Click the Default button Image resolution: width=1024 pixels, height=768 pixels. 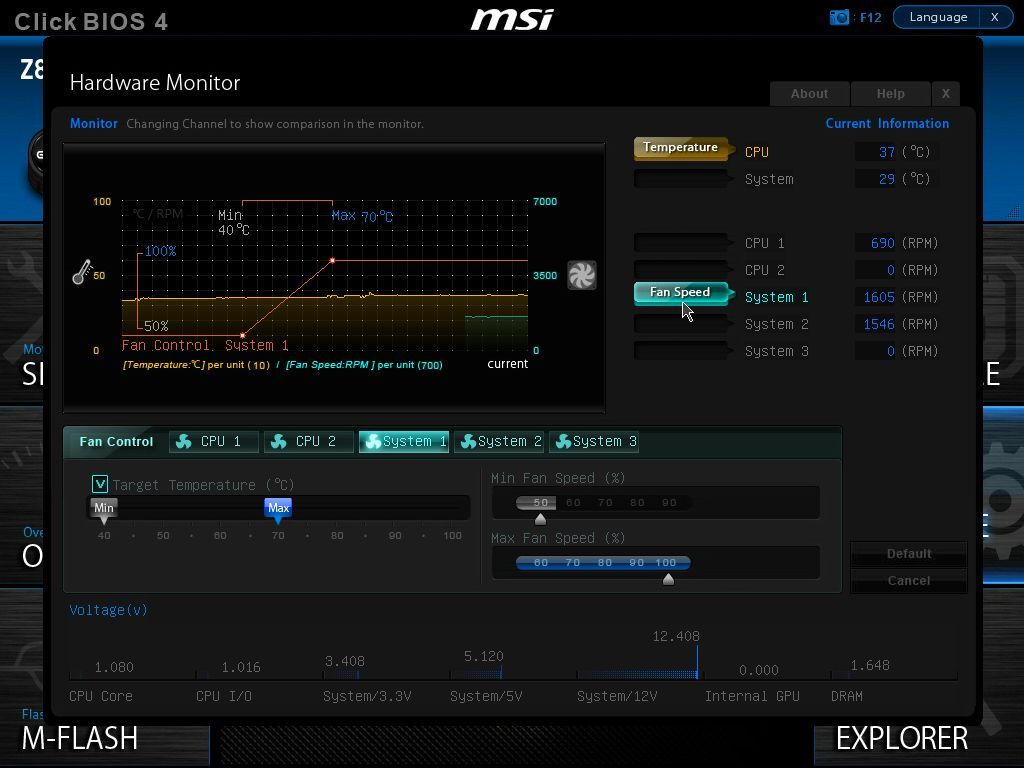tap(908, 553)
